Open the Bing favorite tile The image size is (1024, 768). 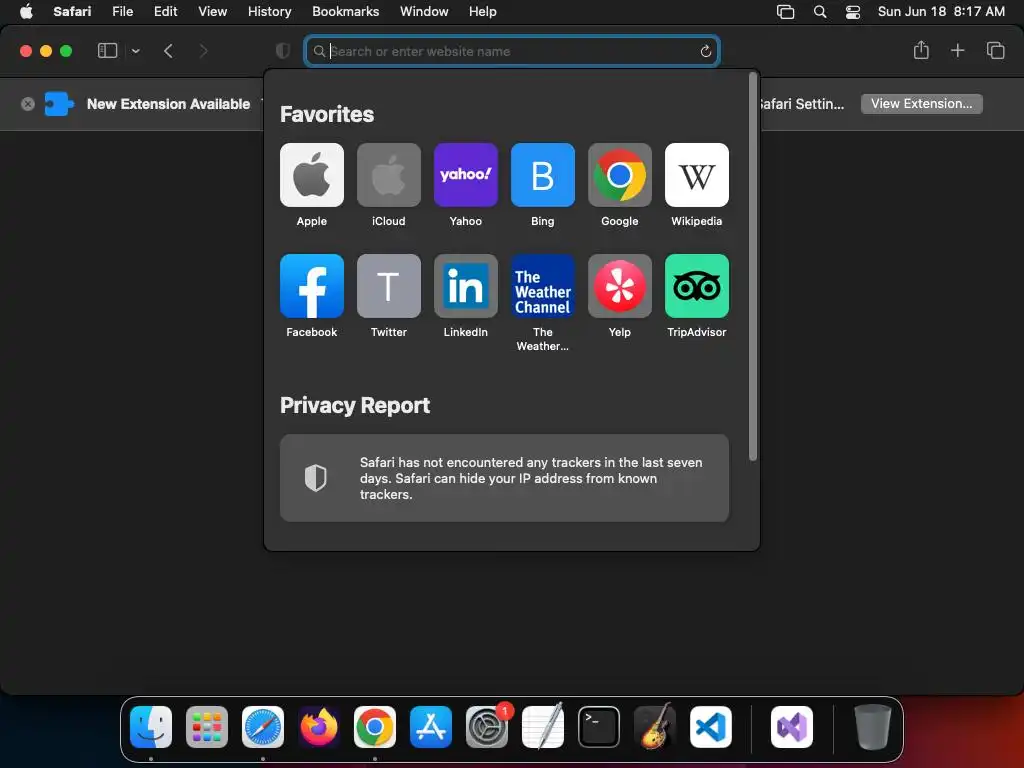point(543,175)
